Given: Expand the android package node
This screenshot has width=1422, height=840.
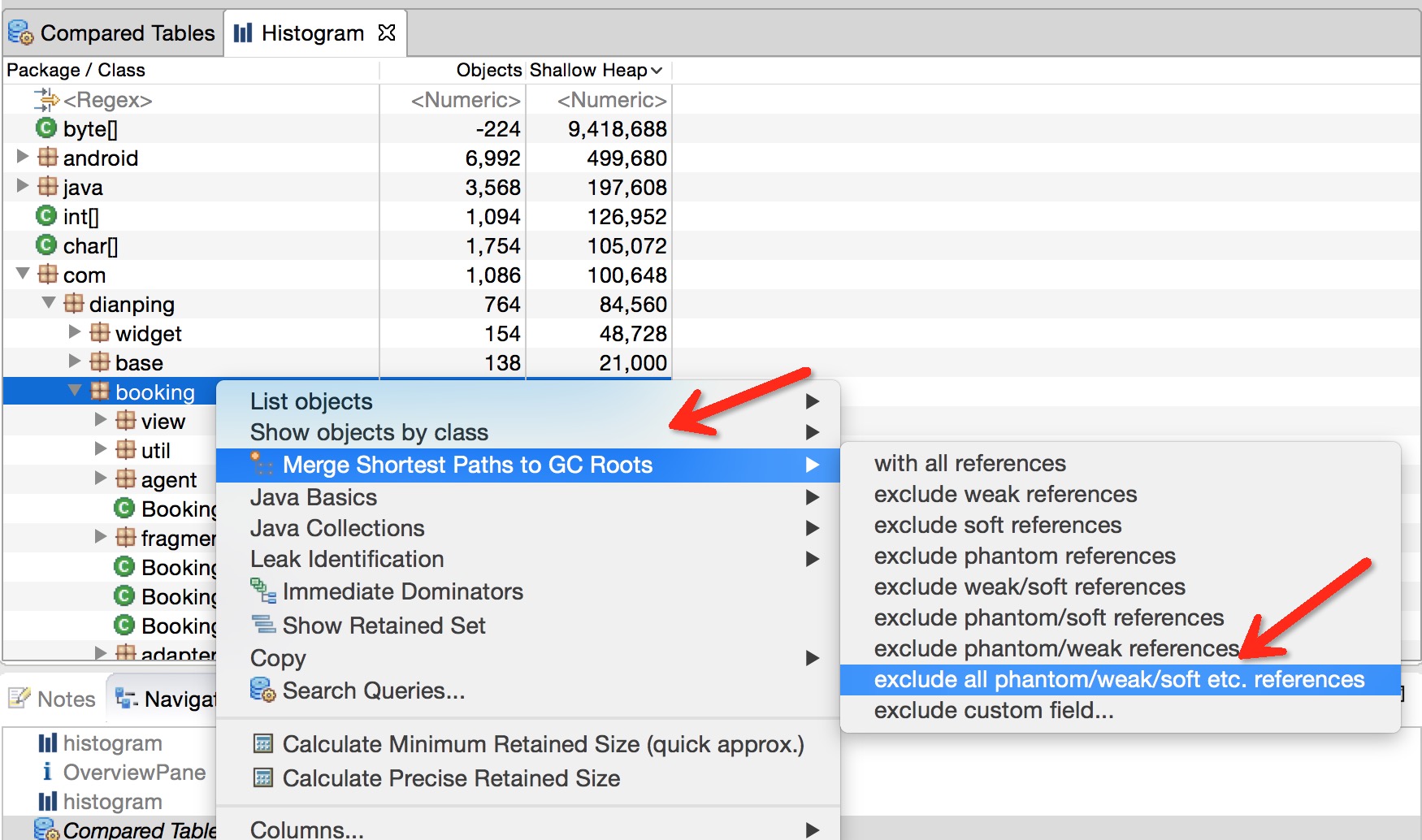Looking at the screenshot, I should point(23,156).
